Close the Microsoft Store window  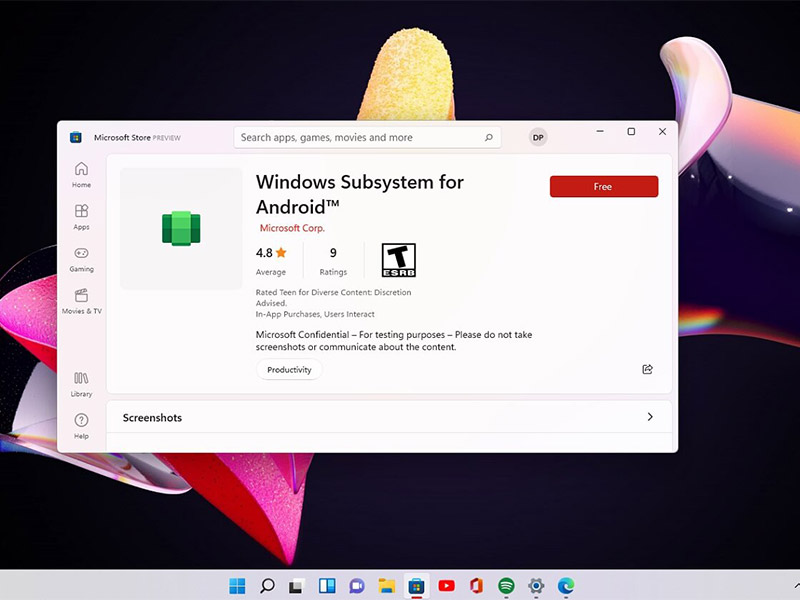(662, 132)
